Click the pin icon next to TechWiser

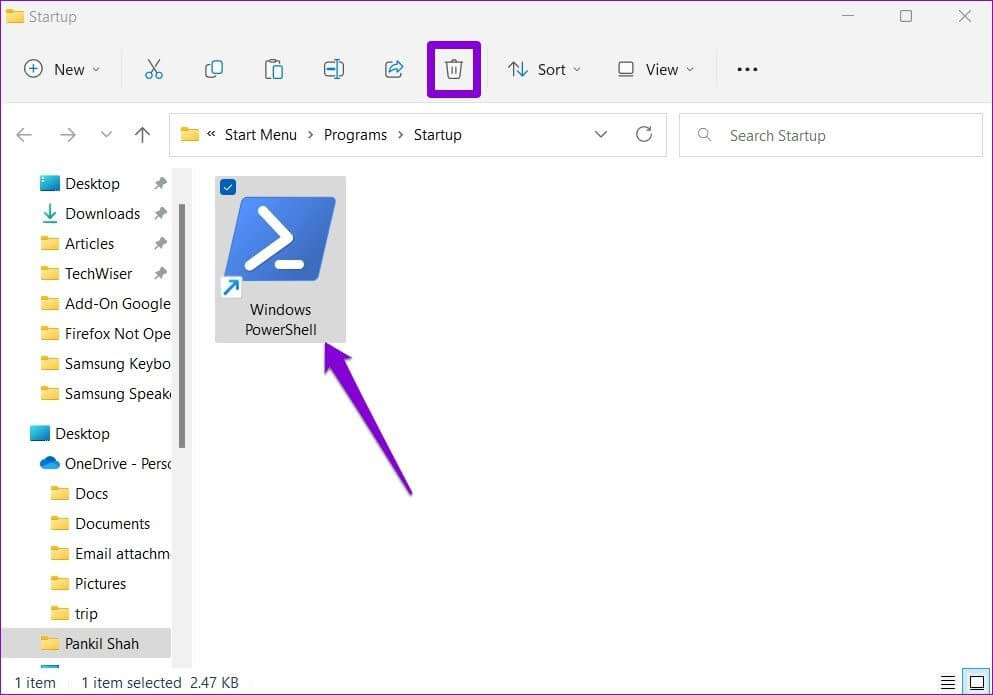point(161,273)
